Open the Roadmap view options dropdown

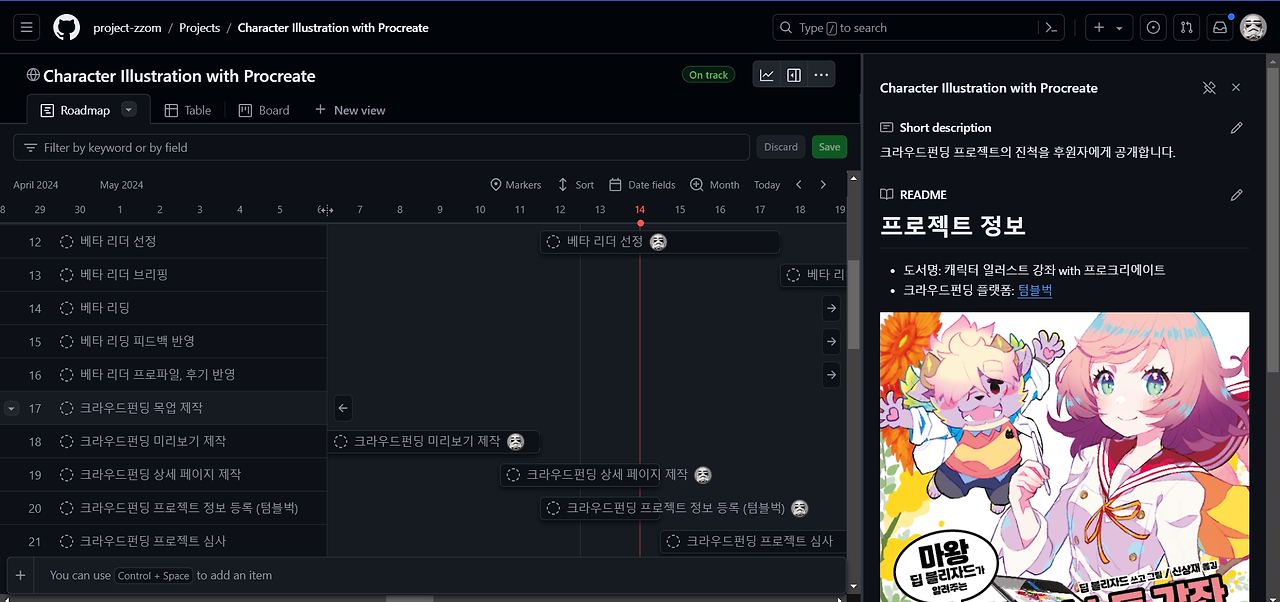(x=127, y=109)
